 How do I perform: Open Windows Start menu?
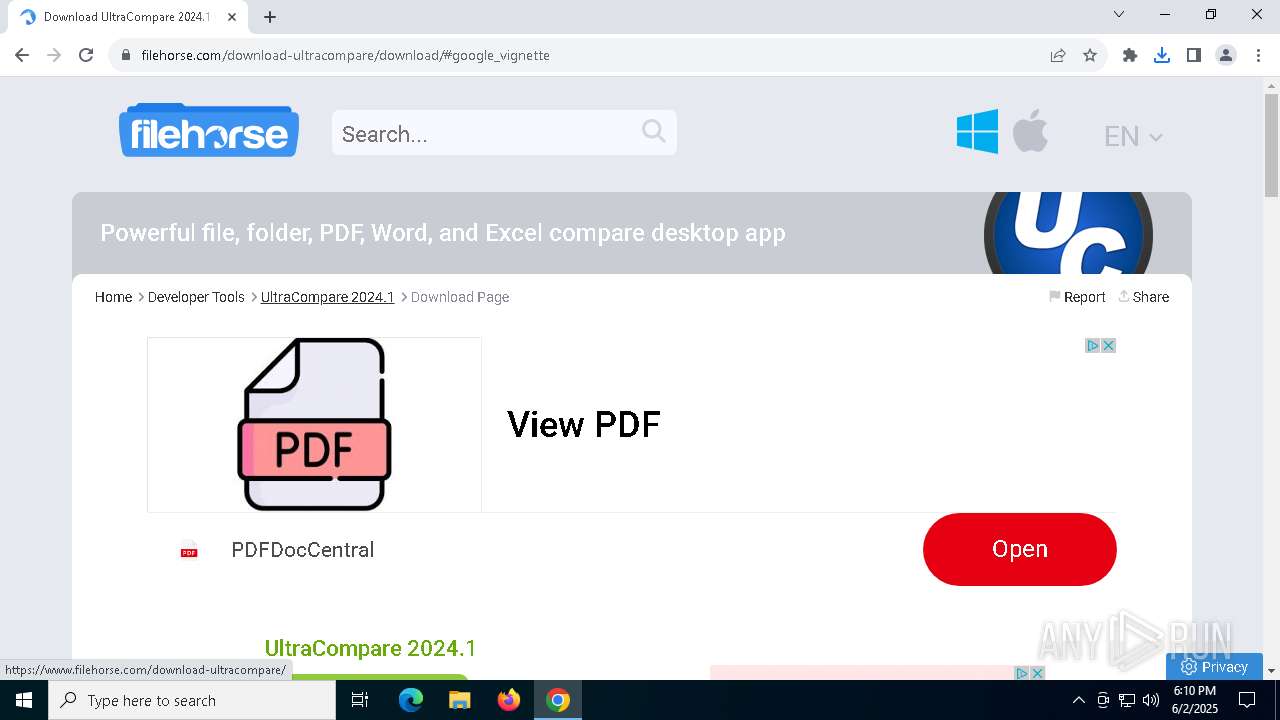[x=24, y=700]
